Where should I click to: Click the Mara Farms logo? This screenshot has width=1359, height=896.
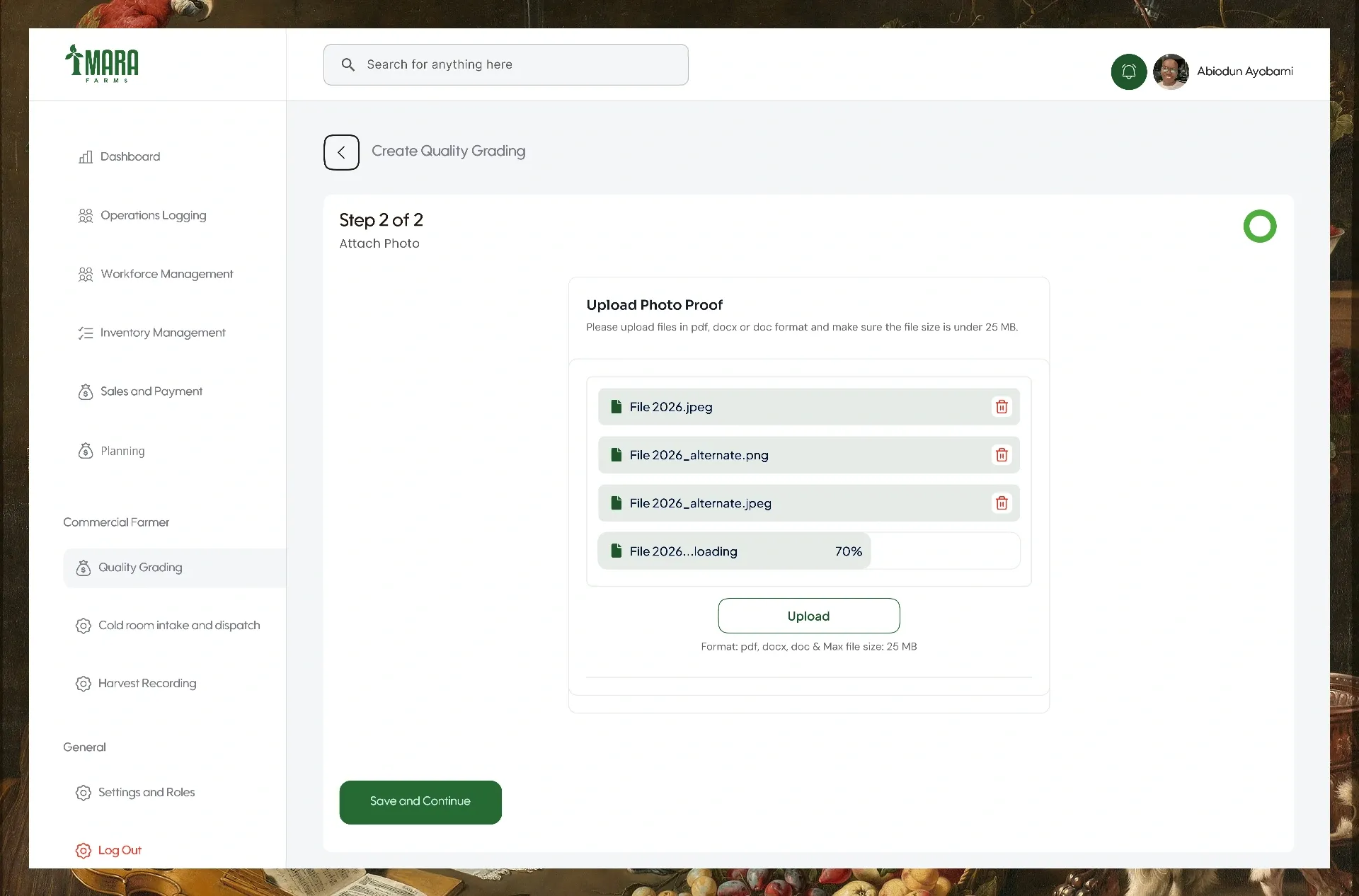(102, 64)
